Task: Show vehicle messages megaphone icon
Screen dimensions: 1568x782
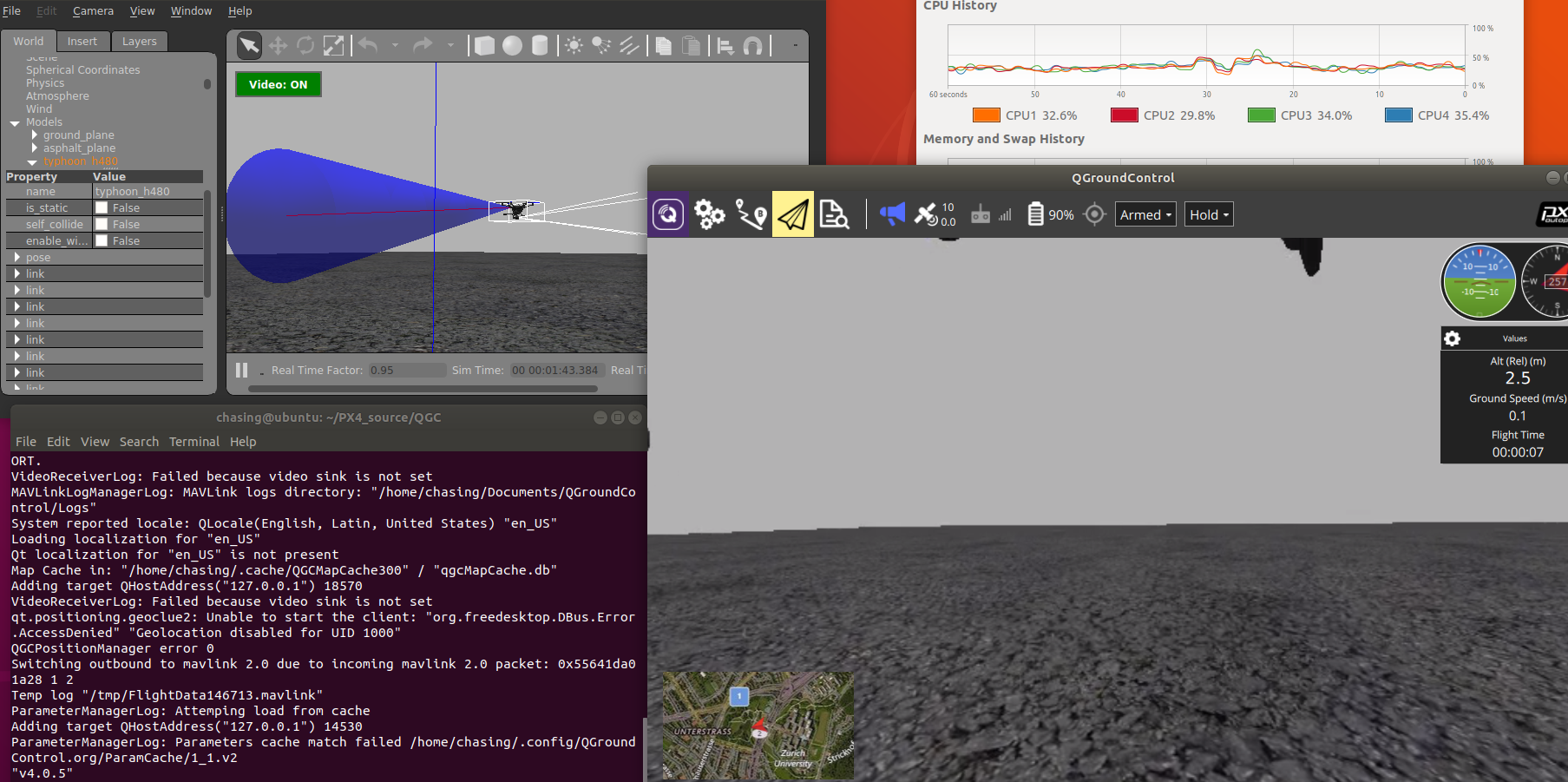Action: click(891, 214)
